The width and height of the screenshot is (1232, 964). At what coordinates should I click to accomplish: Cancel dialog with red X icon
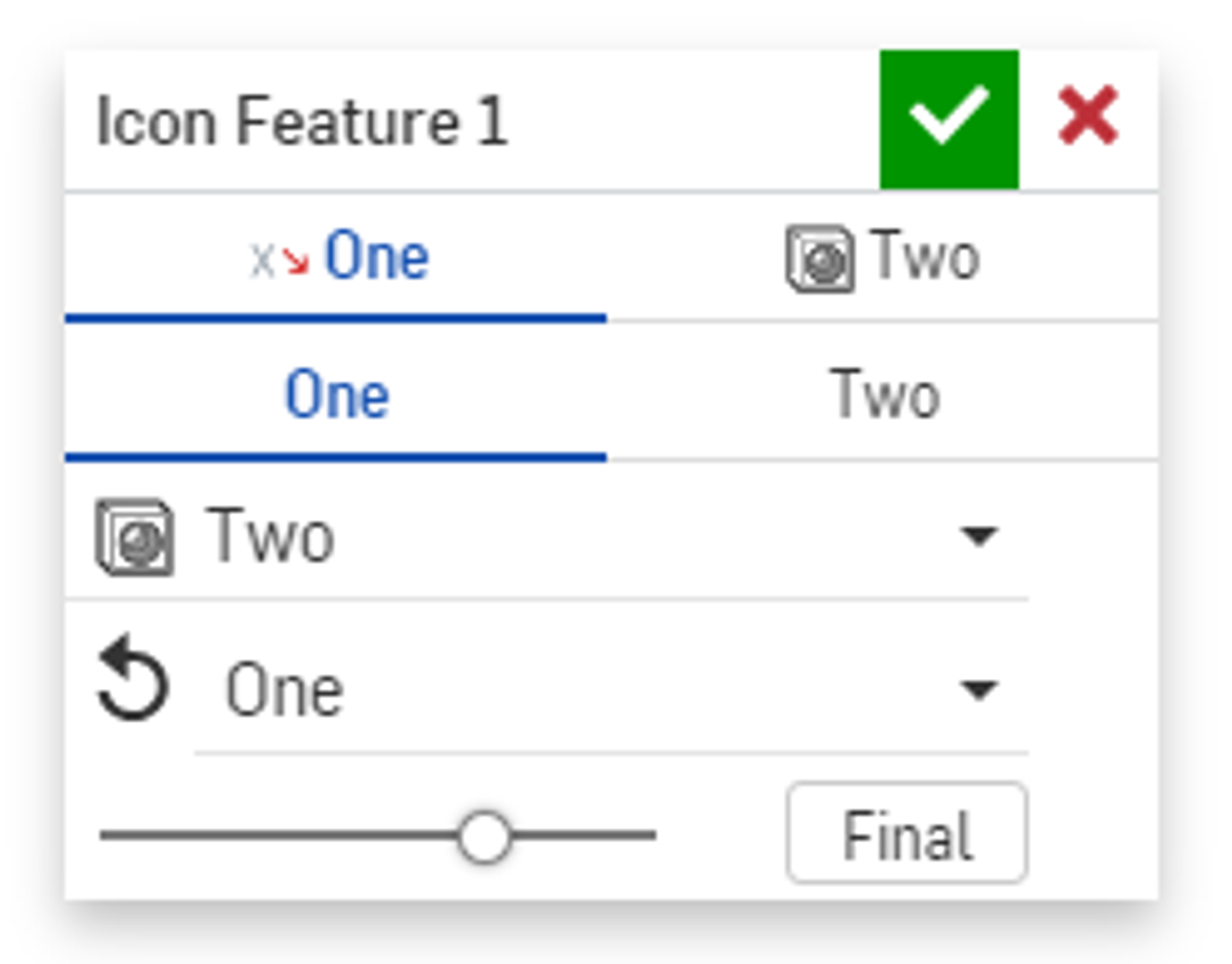[x=1087, y=116]
